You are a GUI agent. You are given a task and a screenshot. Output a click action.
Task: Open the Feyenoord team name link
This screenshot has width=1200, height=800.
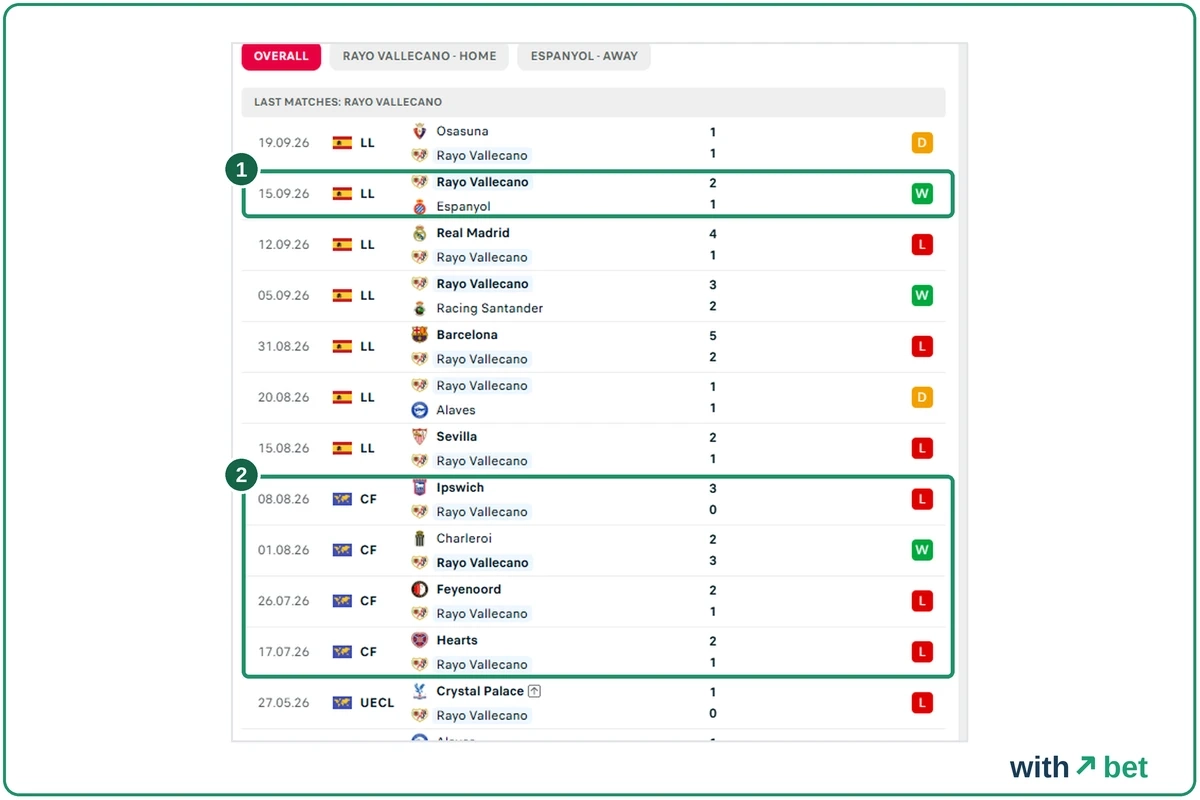tap(469, 590)
